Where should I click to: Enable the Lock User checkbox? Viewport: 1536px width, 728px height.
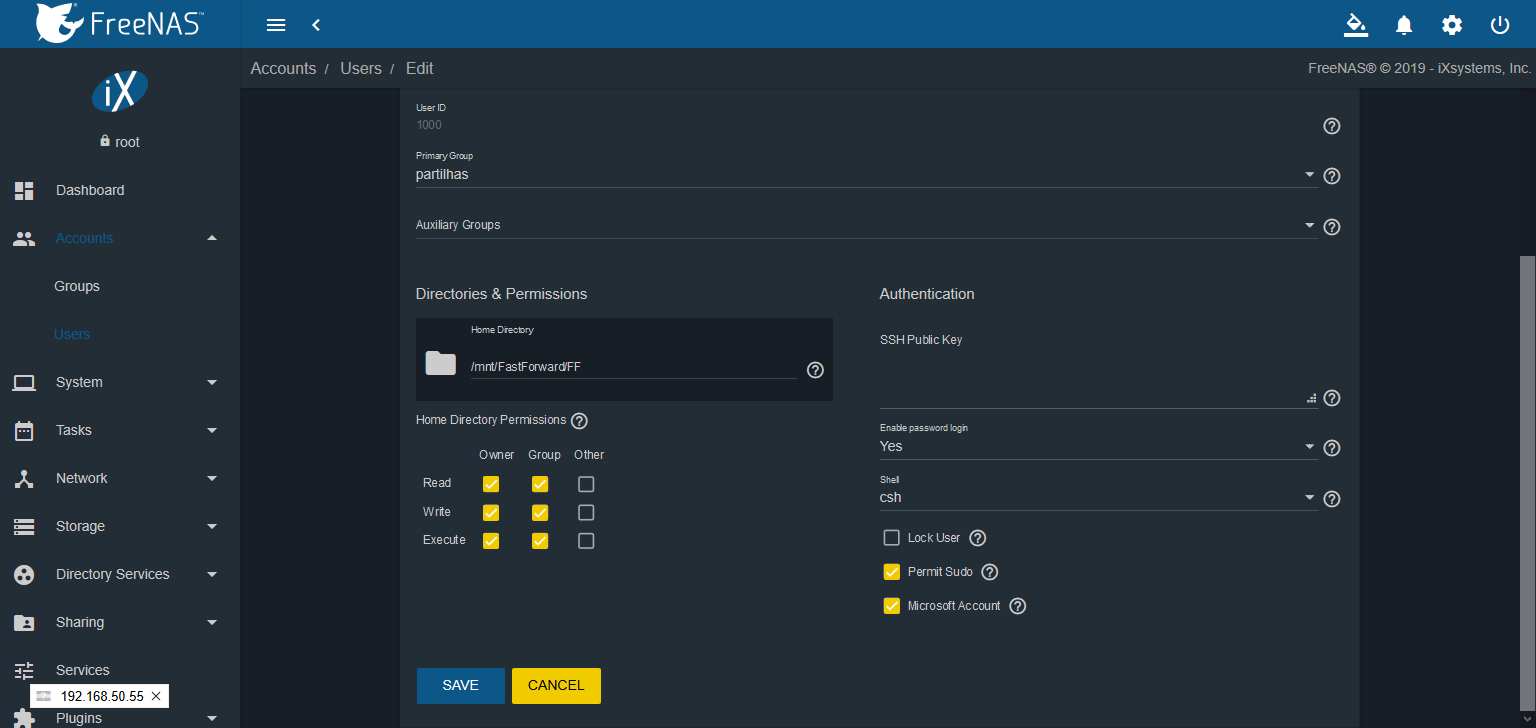pyautogui.click(x=892, y=538)
